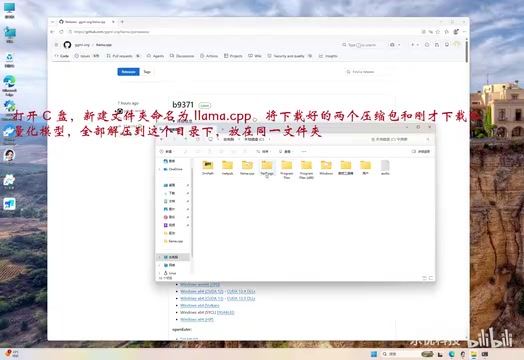Open the View dropdown in Explorer toolbar
524x360 pixels.
[x=286, y=151]
